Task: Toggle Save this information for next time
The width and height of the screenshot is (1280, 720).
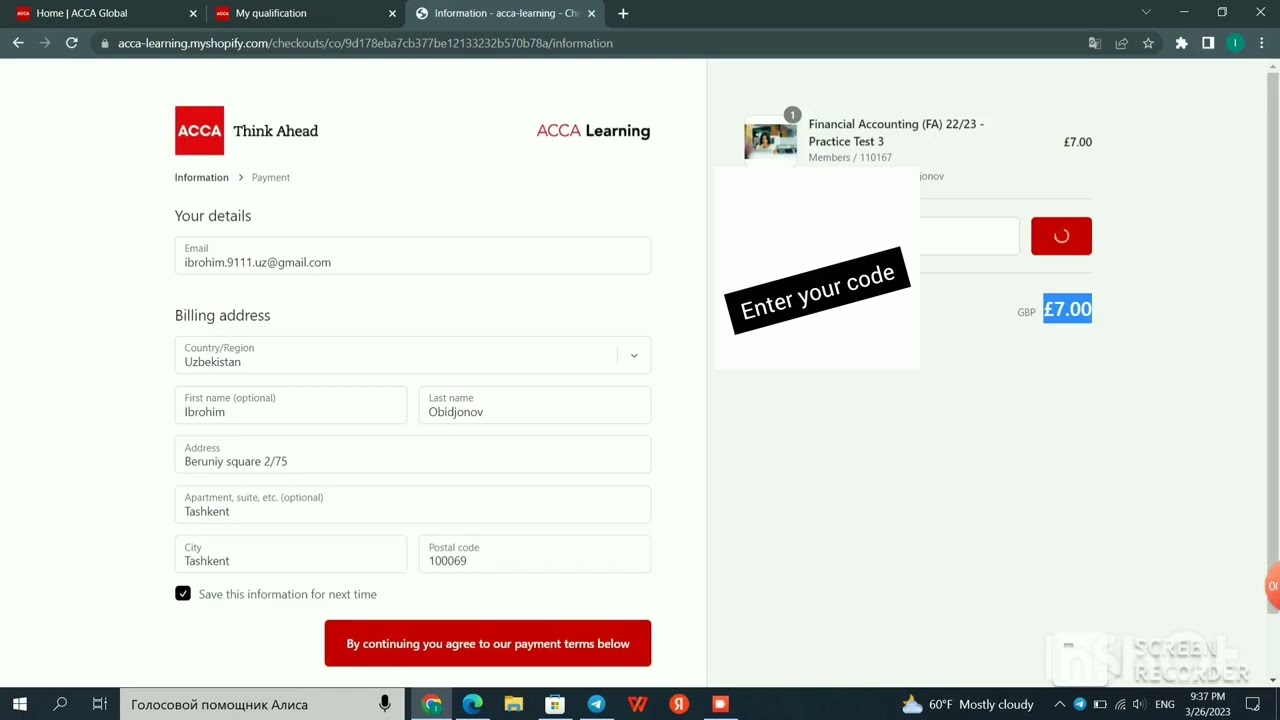Action: (x=183, y=594)
